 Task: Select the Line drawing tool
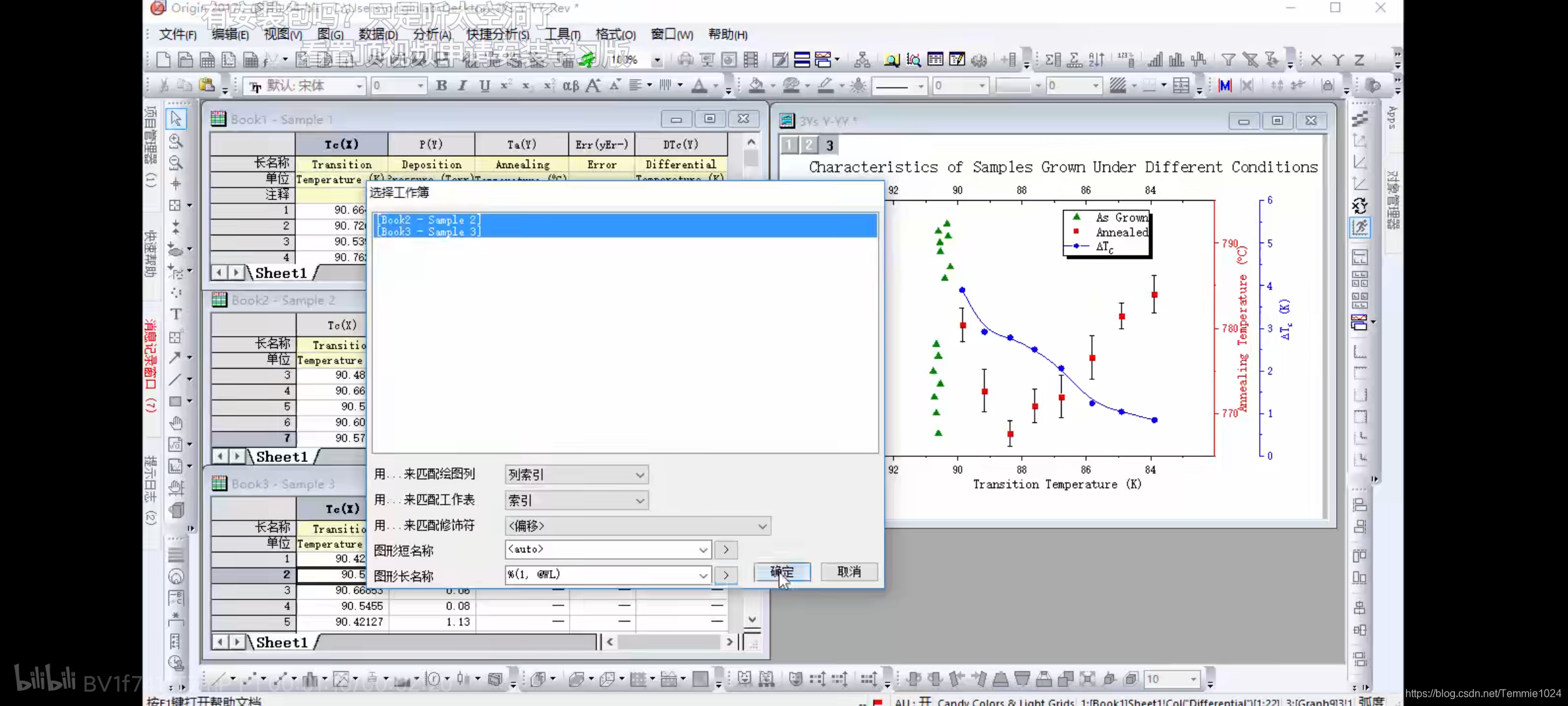[175, 379]
